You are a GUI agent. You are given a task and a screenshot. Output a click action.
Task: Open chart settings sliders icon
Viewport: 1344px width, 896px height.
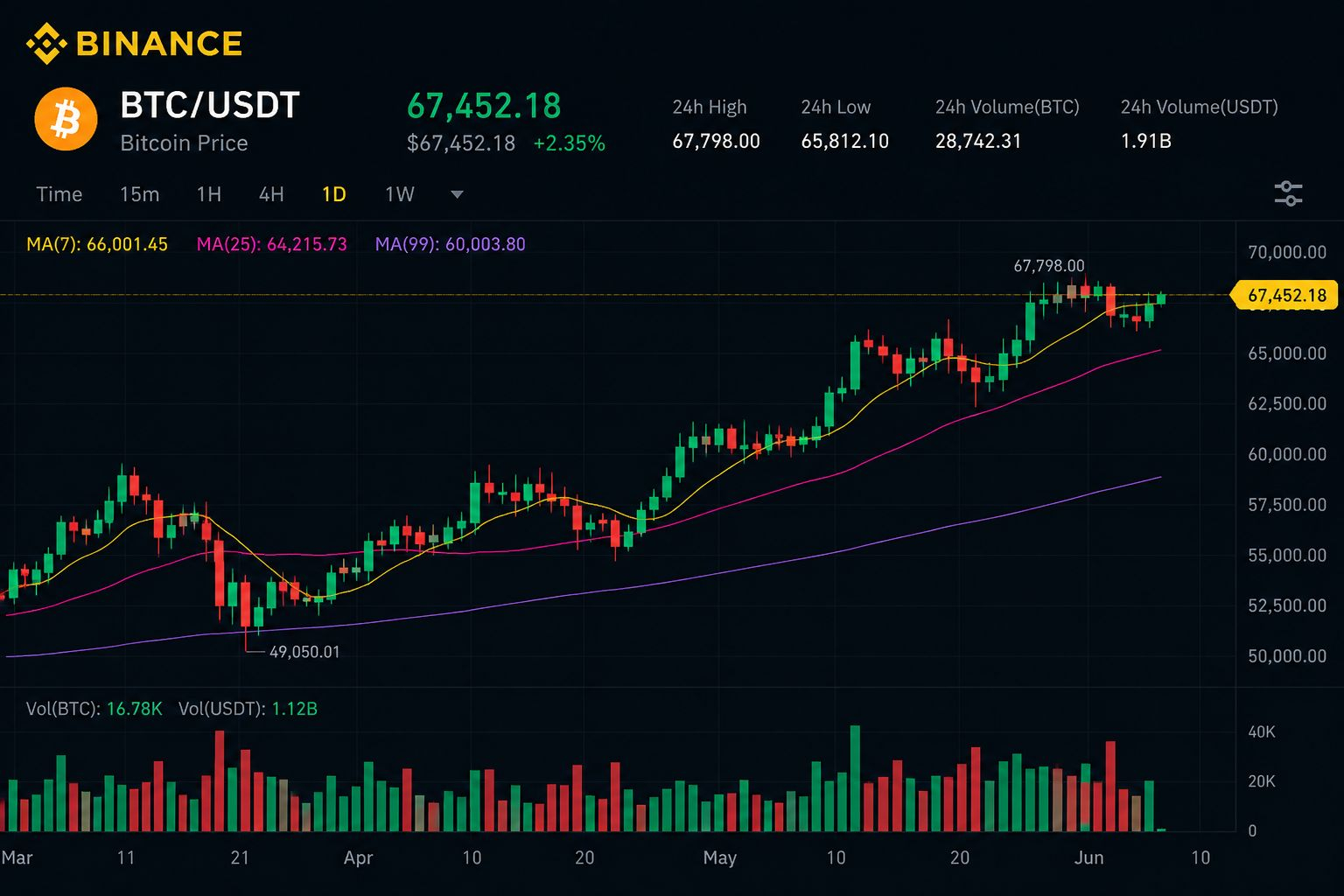(1288, 193)
